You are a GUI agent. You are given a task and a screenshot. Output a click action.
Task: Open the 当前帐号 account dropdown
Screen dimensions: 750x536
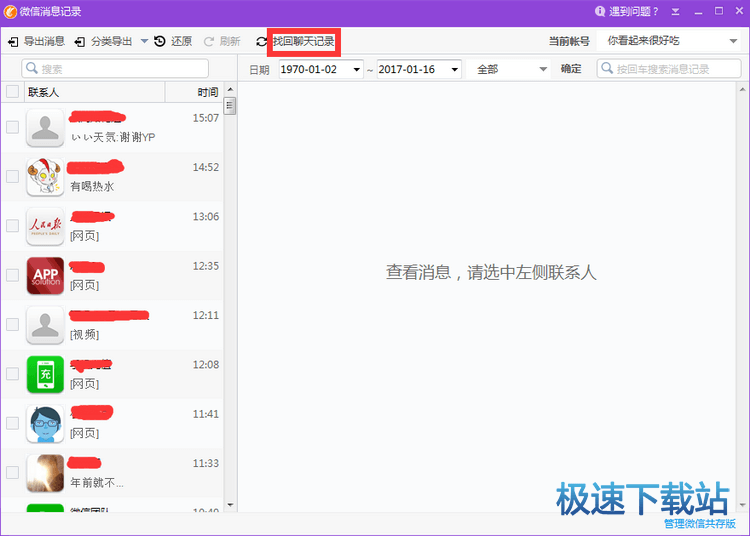point(731,41)
